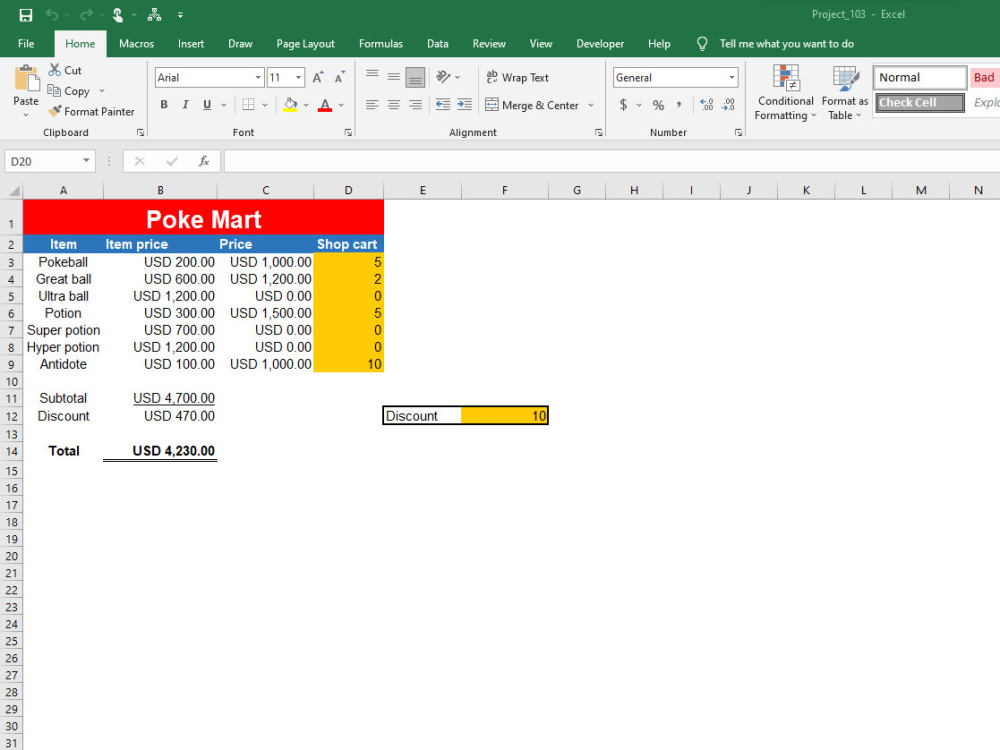This screenshot has height=750, width=1000.
Task: Select the Poke Mart title cell
Action: pos(203,217)
